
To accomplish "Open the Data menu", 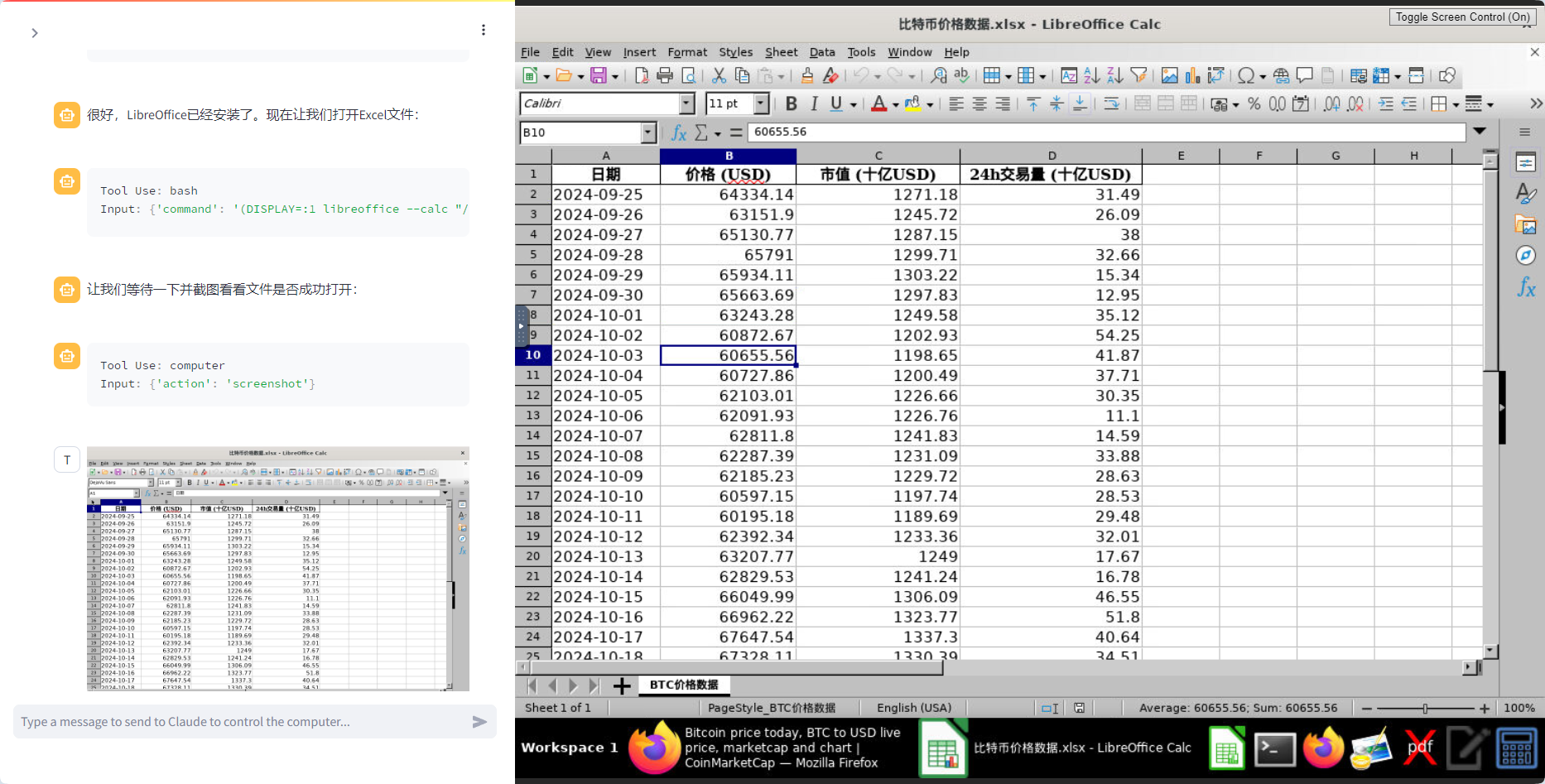I will coord(822,52).
